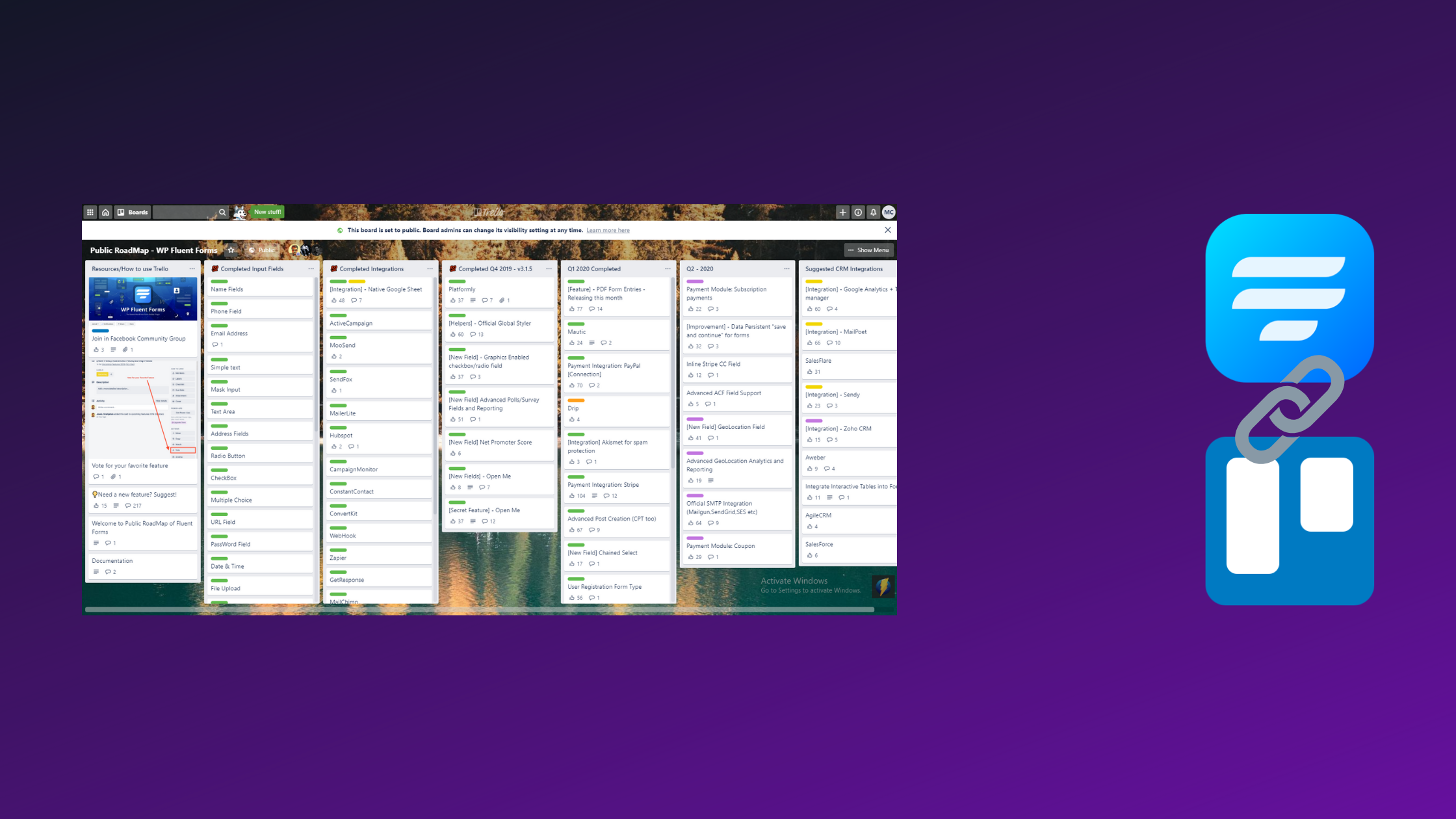Open list actions for 'Q1 2020 Completed'

(668, 269)
